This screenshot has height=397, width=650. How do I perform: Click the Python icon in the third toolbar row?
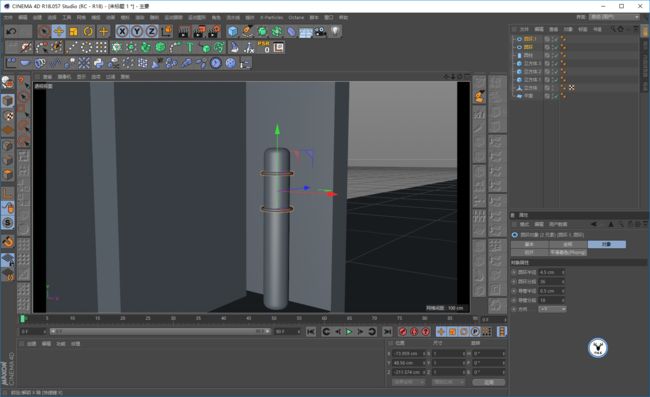99,63
